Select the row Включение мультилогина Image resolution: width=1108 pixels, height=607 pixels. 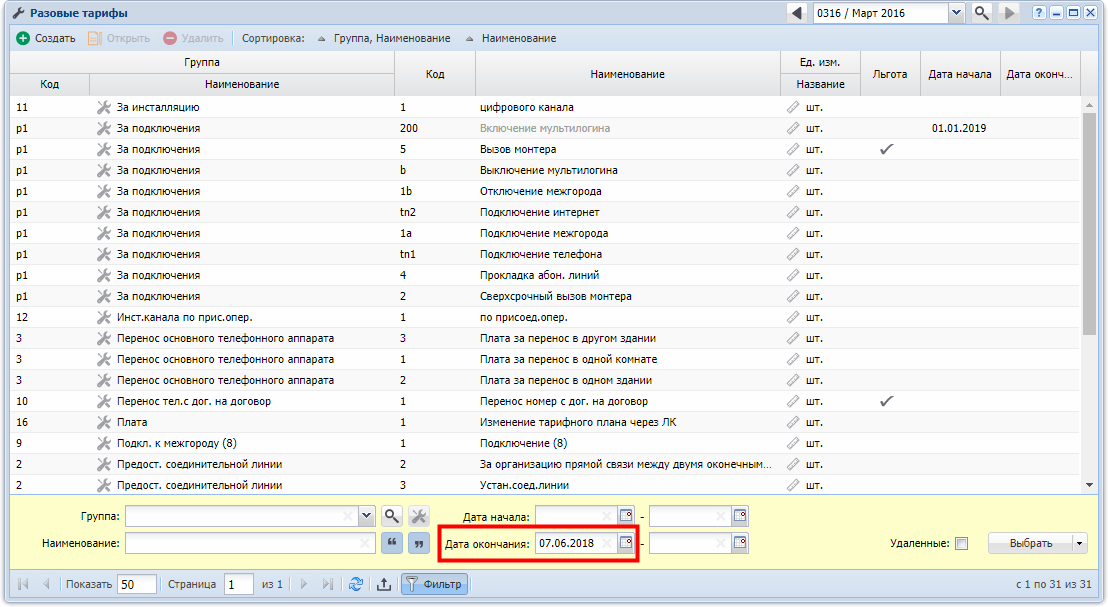[x=545, y=129]
